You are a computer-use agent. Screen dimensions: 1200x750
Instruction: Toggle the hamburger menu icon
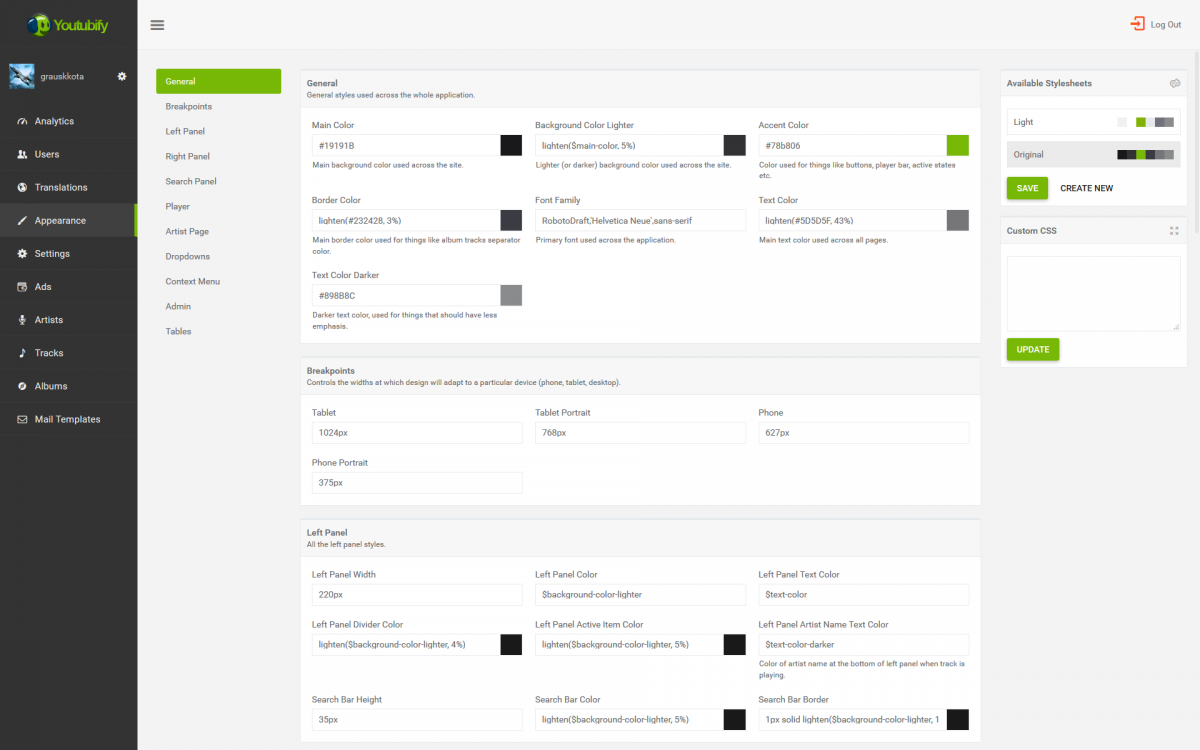point(157,25)
